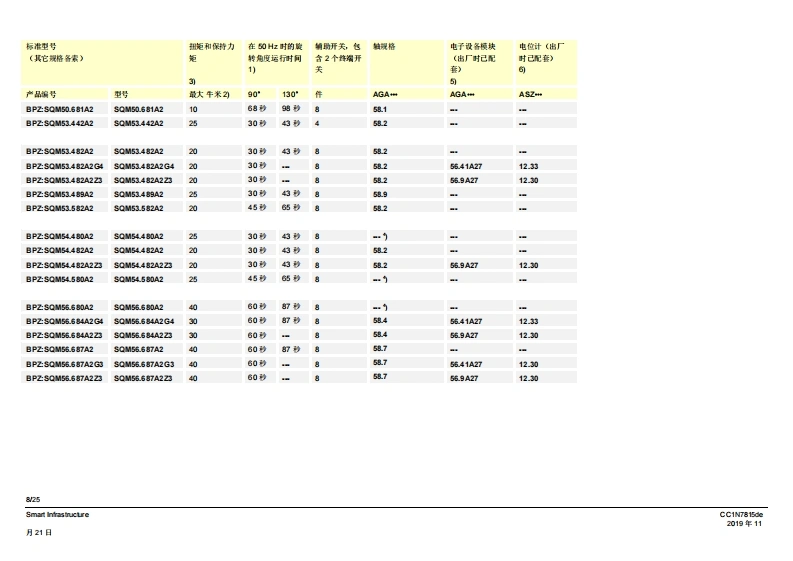Select the page number 8/25

coord(33,499)
